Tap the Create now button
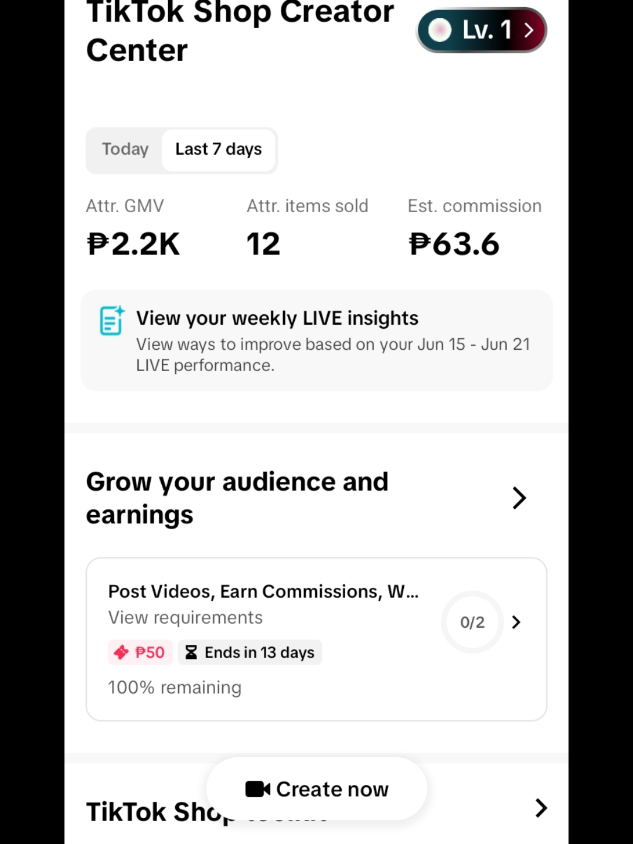 coord(316,789)
